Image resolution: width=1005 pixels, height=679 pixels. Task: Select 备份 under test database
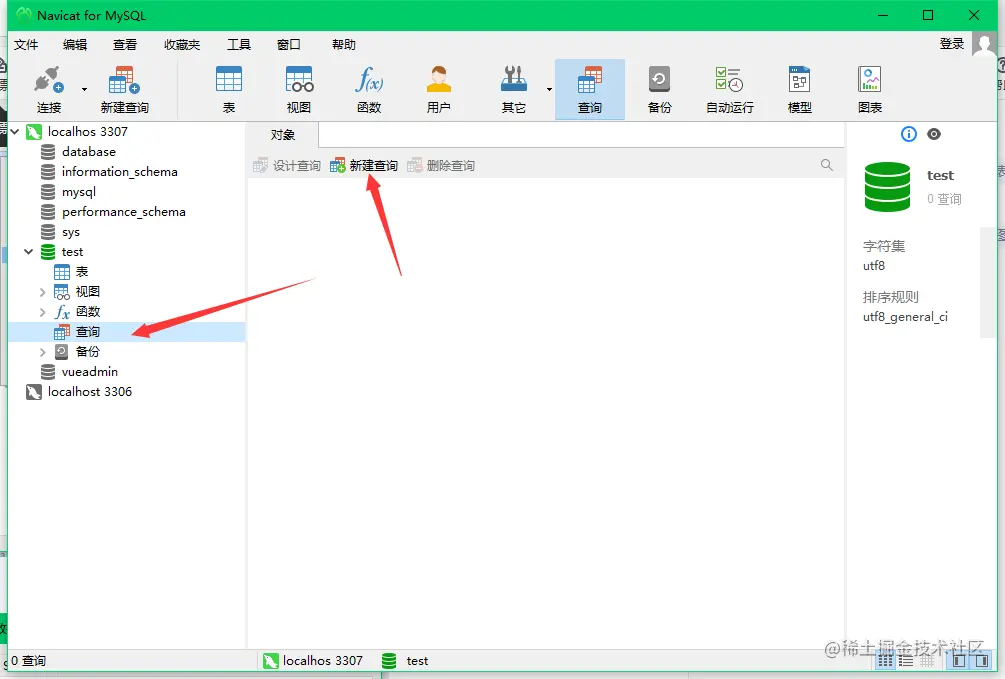coord(87,351)
